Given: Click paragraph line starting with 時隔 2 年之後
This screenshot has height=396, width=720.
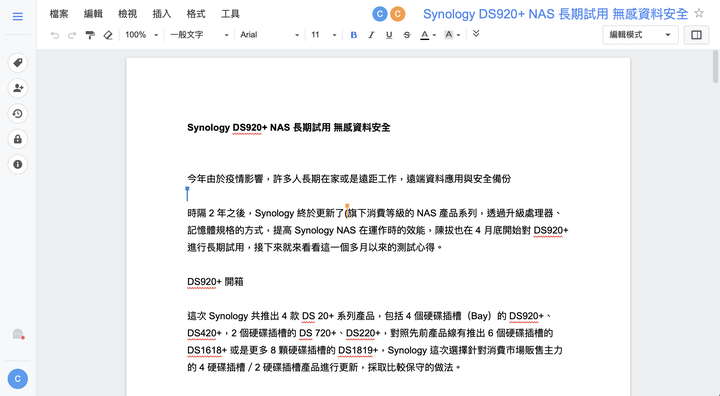Looking at the screenshot, I should 374,213.
